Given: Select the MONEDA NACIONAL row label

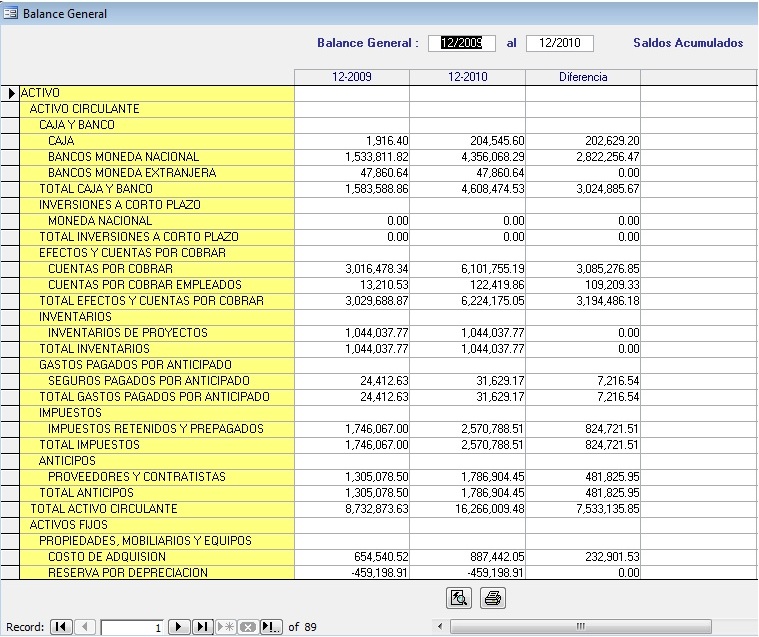Looking at the screenshot, I should [x=100, y=221].
